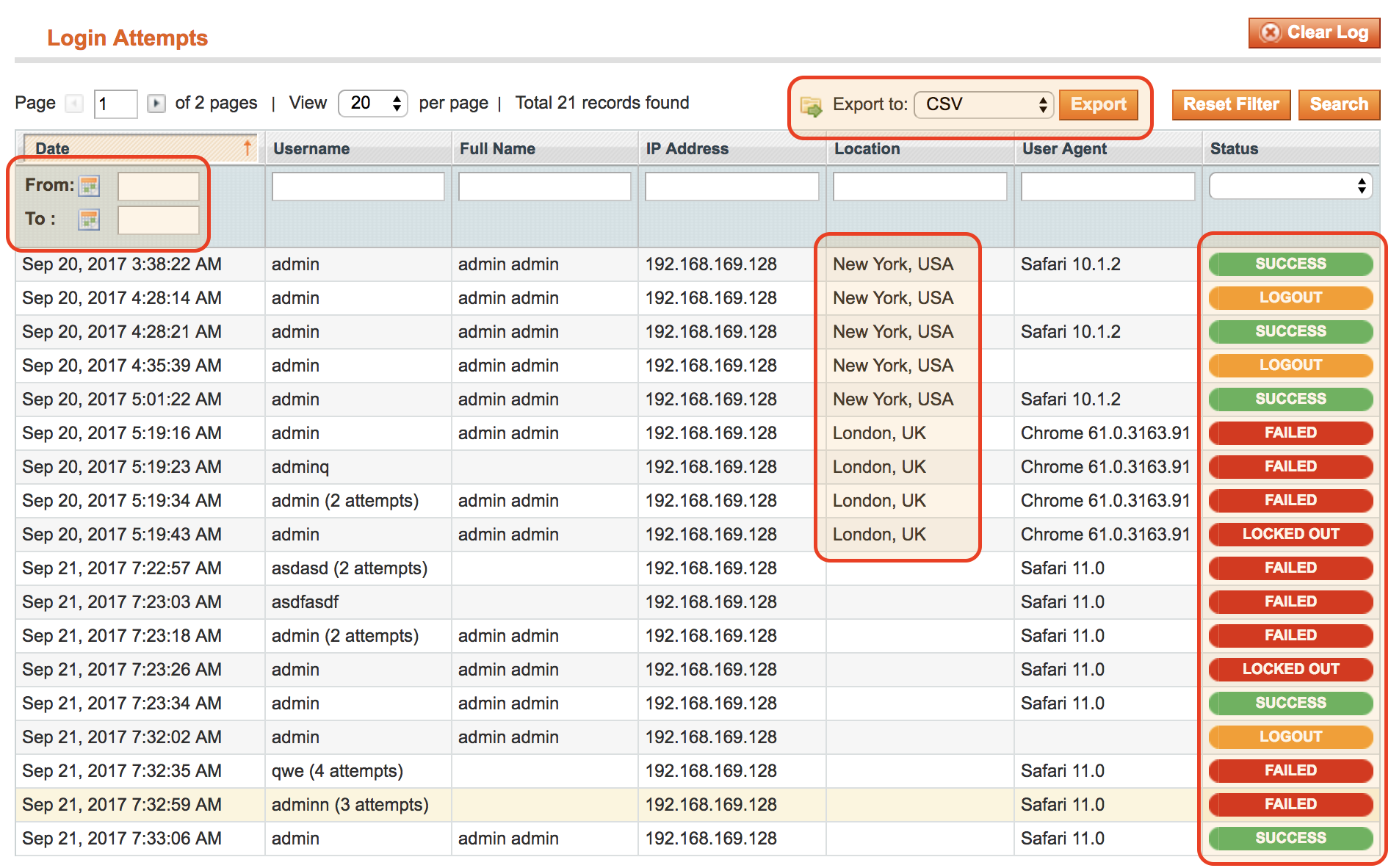This screenshot has height=868, width=1391.
Task: Click the Export button
Action: point(1098,104)
